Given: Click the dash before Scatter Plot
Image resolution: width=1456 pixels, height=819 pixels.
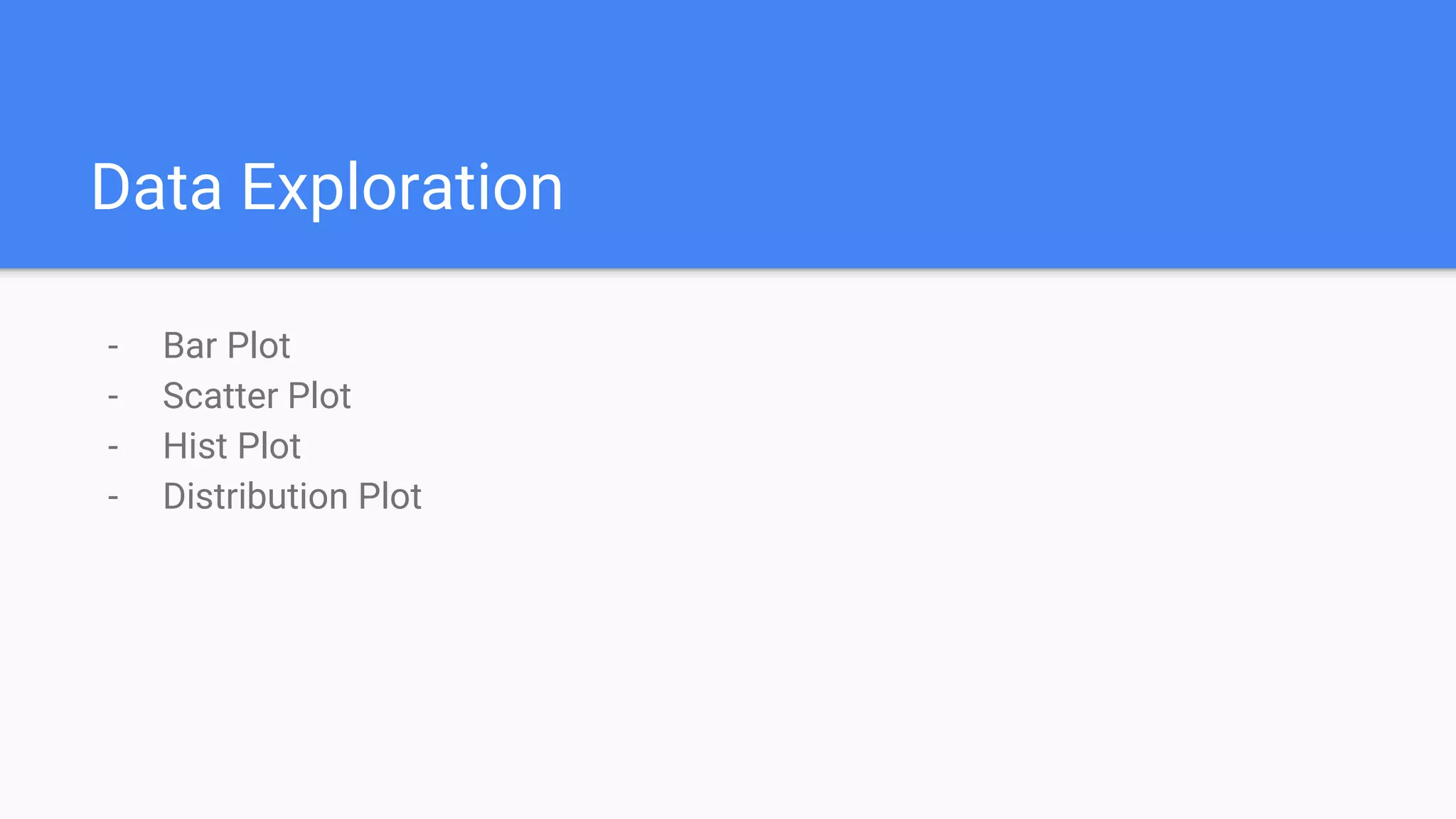Looking at the screenshot, I should 113,397.
